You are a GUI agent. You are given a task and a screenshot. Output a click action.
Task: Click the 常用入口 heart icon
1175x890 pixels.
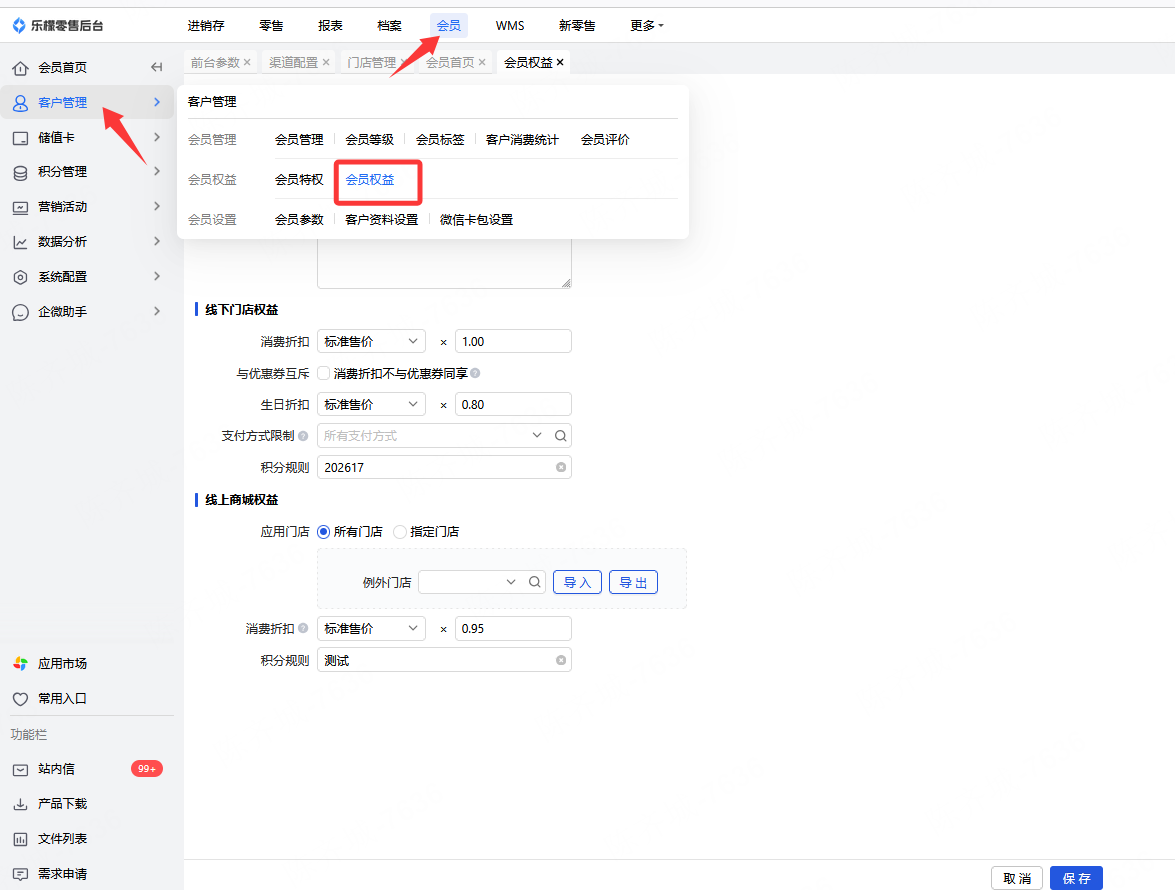point(20,699)
